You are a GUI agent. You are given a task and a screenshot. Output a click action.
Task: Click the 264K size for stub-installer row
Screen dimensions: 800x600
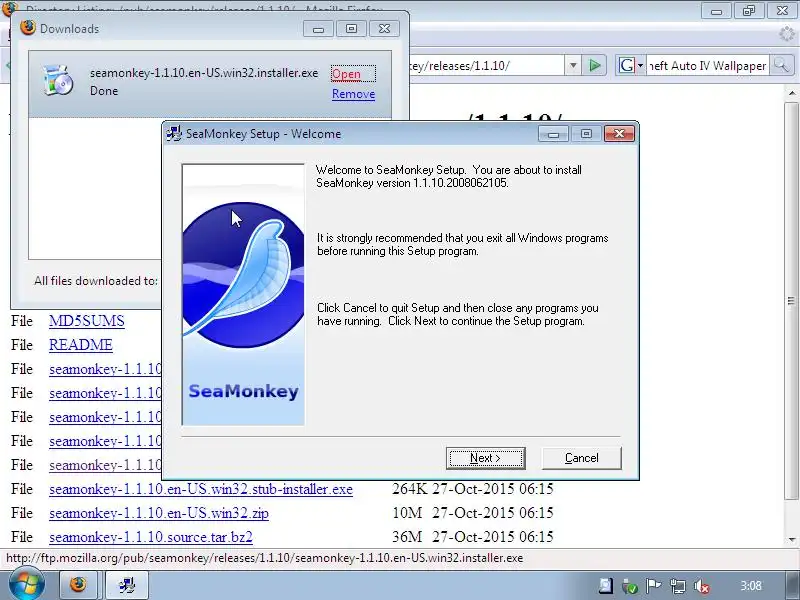(x=409, y=489)
